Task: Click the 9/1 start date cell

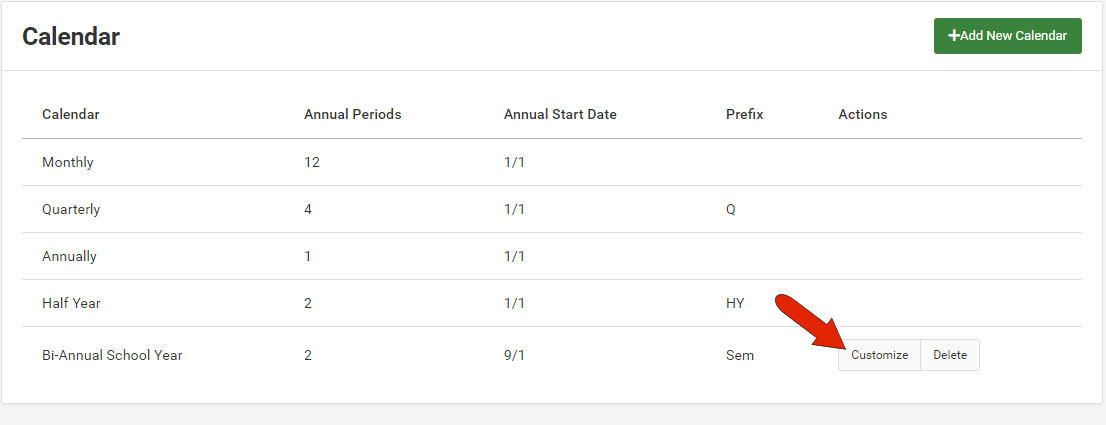Action: pos(514,355)
